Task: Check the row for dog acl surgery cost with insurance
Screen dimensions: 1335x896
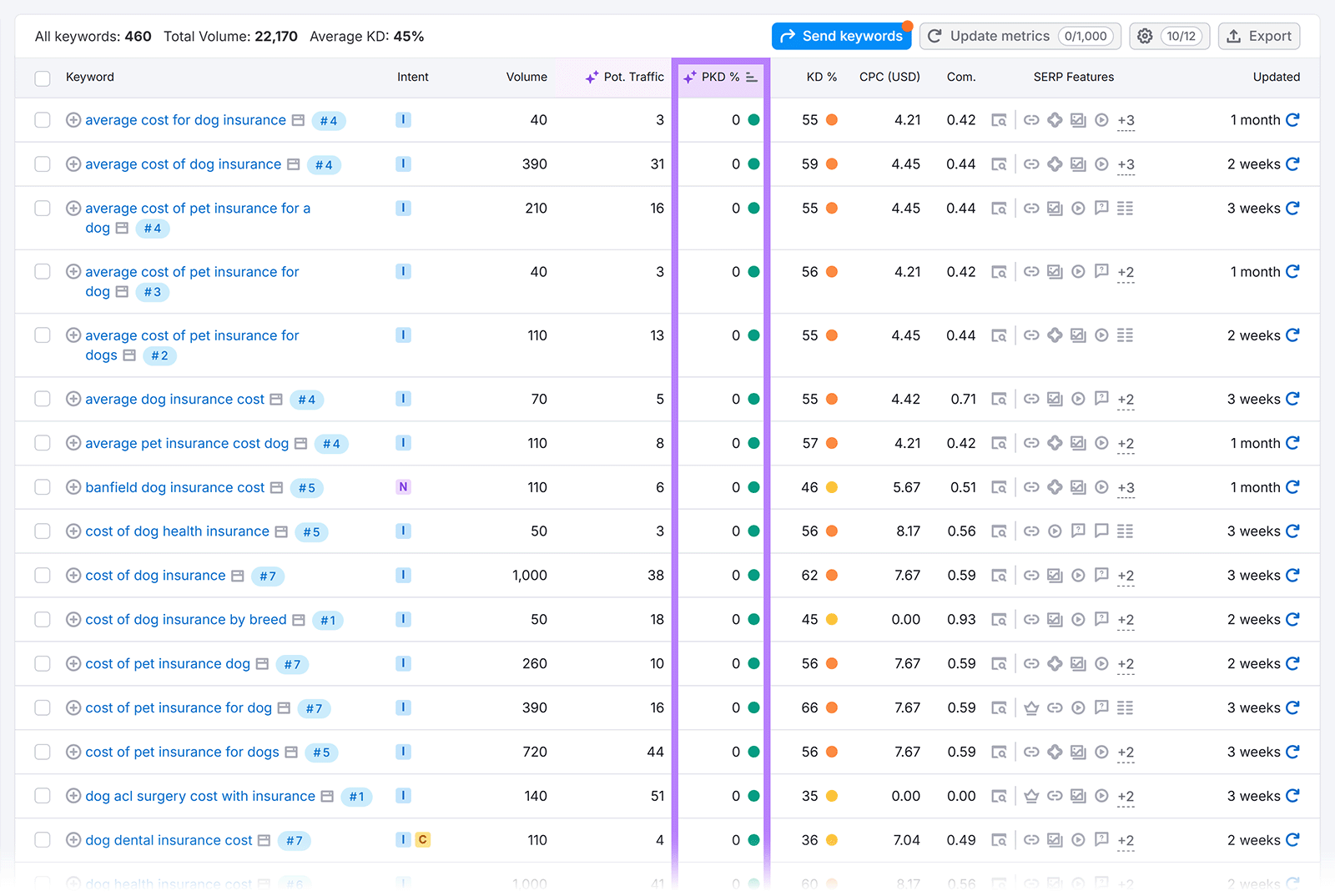Action: (42, 796)
